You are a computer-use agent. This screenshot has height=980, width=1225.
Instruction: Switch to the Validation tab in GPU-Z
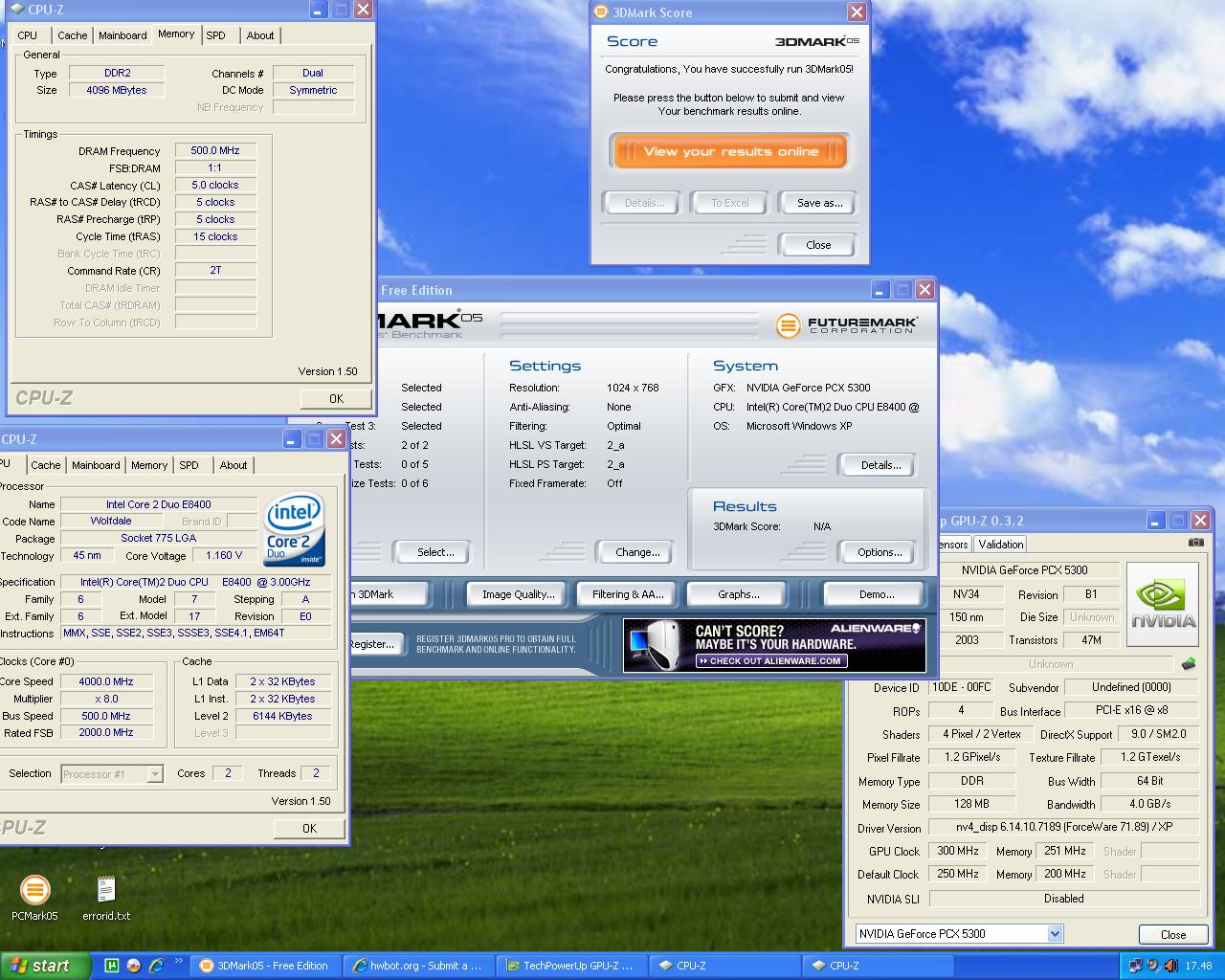pyautogui.click(x=1001, y=544)
